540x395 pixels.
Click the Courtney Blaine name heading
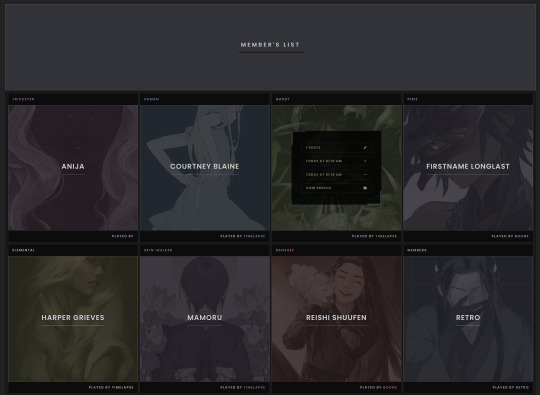205,167
